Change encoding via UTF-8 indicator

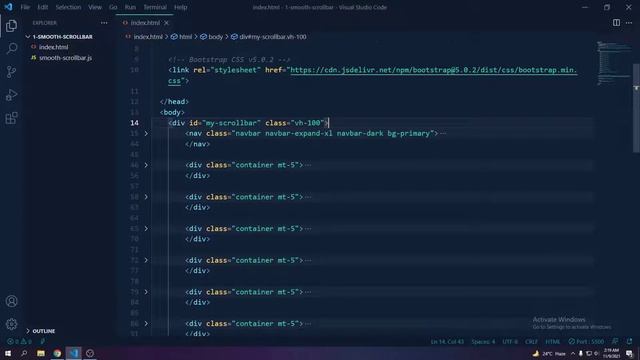click(510, 341)
